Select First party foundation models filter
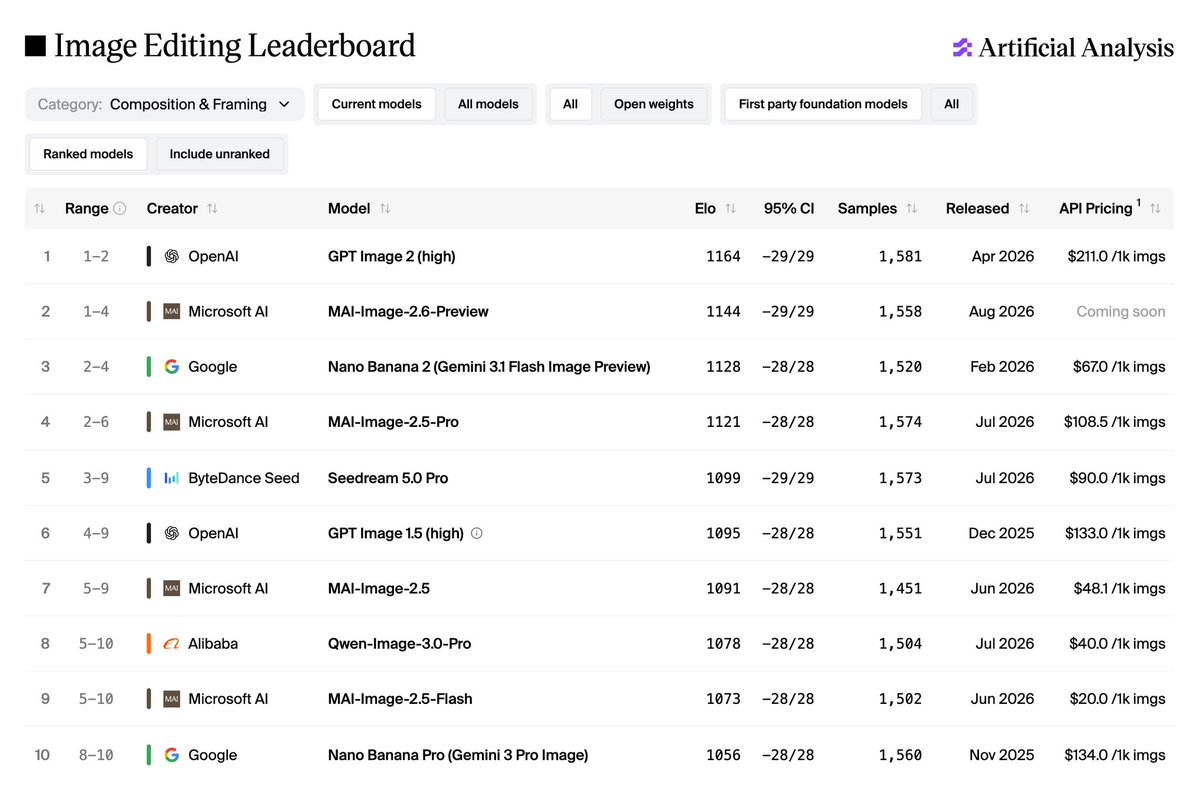 (823, 104)
